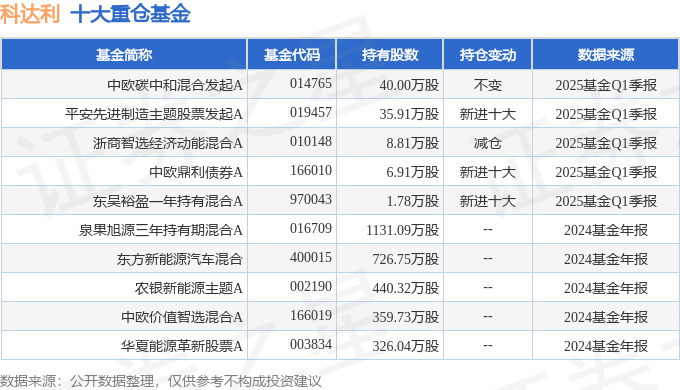This screenshot has width=680, height=390.
Task: Click fund name 中欧鼎利债券A
Action: coord(196,172)
